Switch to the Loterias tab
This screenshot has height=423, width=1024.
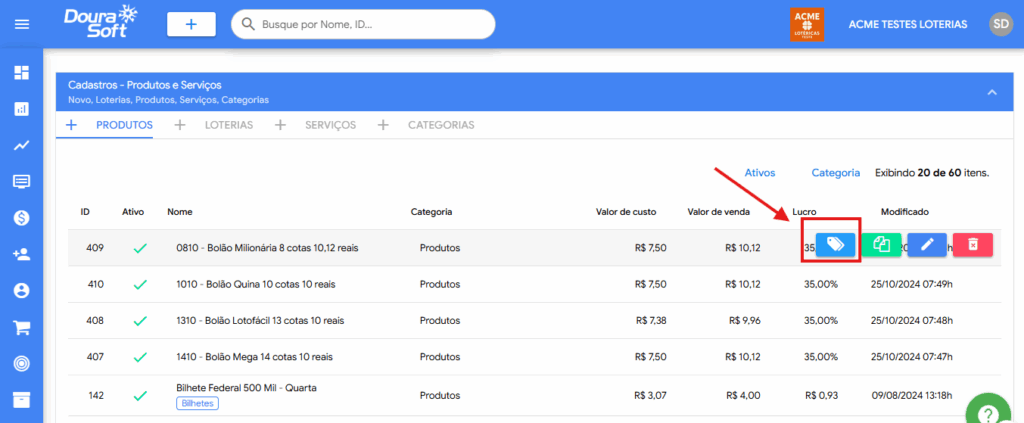click(228, 125)
